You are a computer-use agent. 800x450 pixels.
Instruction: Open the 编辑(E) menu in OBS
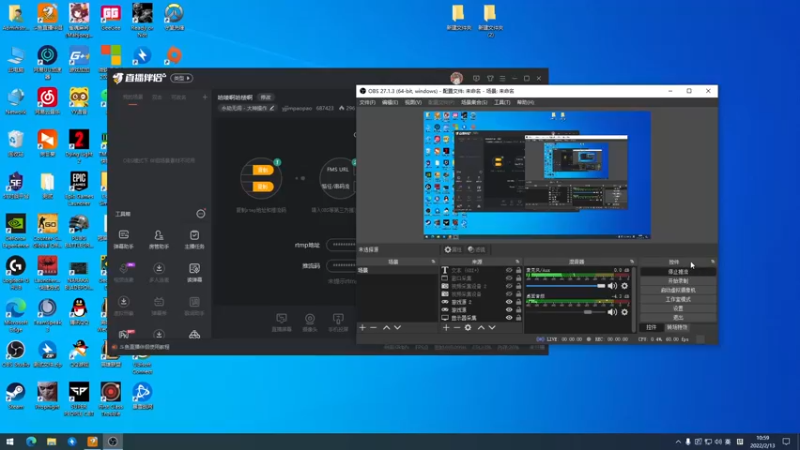tap(390, 103)
